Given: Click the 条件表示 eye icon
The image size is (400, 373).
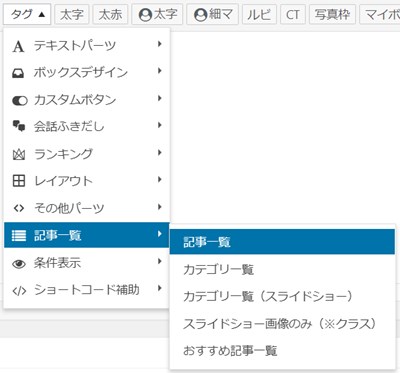Looking at the screenshot, I should point(19,264).
